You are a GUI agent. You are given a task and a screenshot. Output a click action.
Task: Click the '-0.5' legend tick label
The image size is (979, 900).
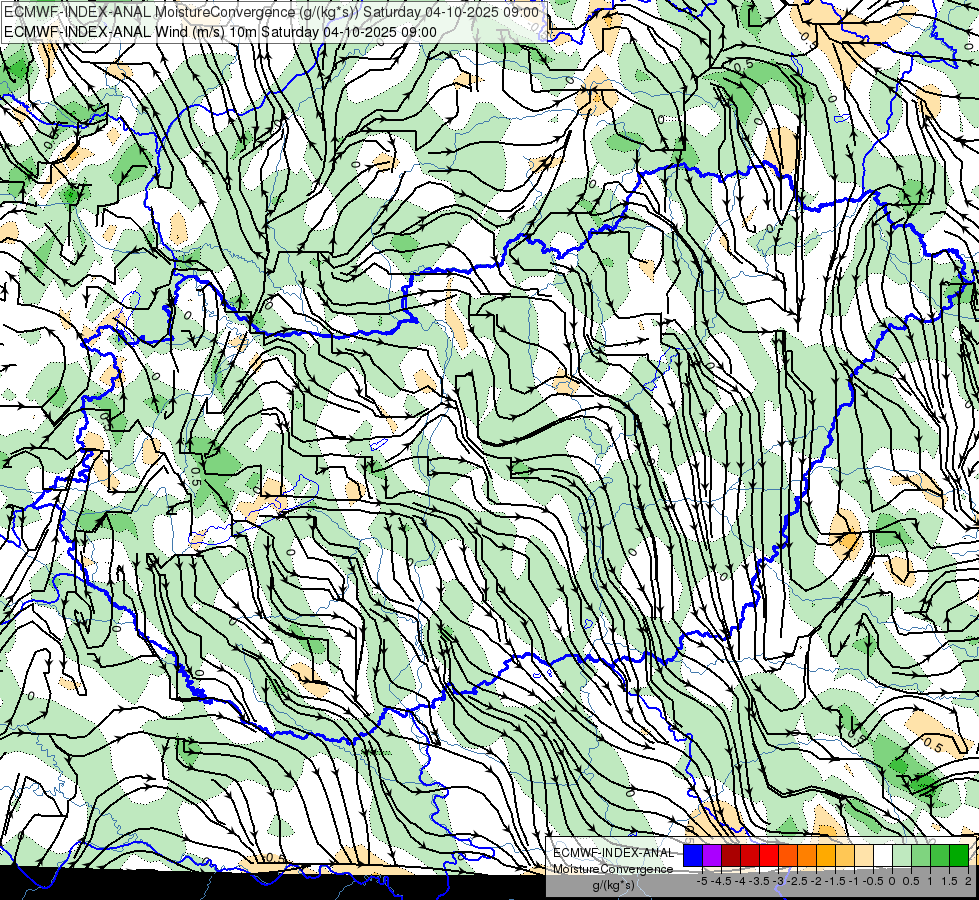[x=873, y=881]
